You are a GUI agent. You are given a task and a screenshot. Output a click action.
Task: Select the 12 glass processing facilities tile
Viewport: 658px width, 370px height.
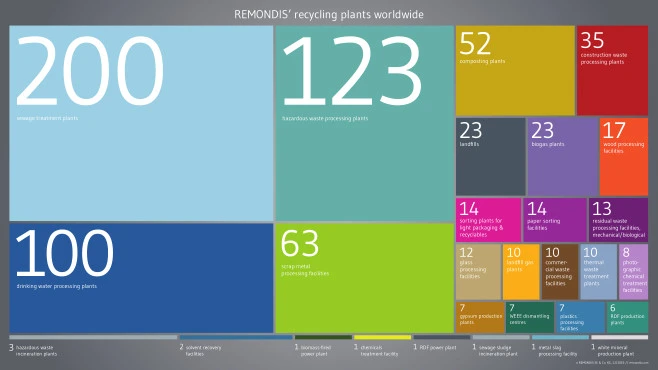tap(478, 272)
